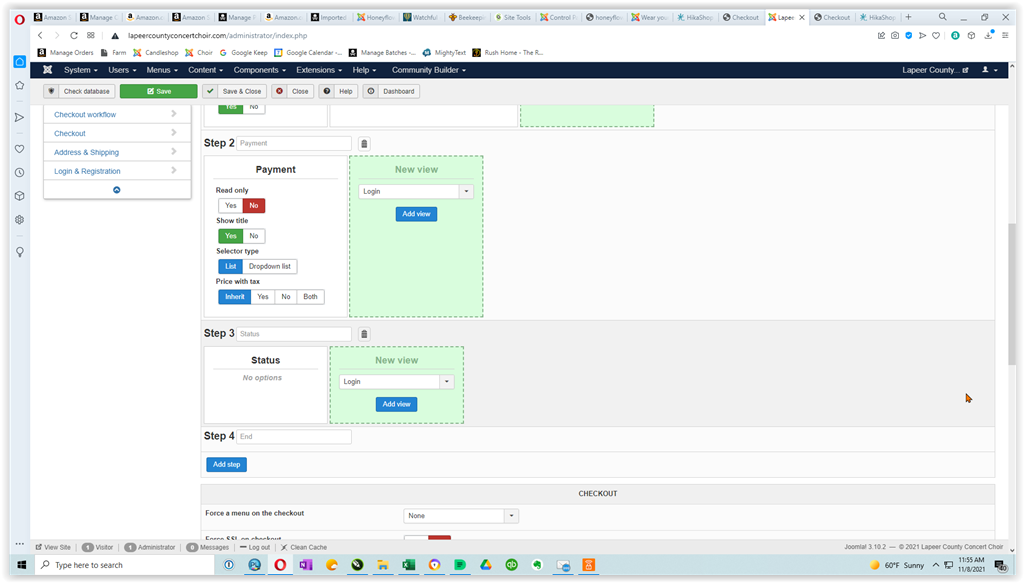This screenshot has width=1024, height=583.
Task: Open Opera browser from taskbar
Action: pos(280,565)
